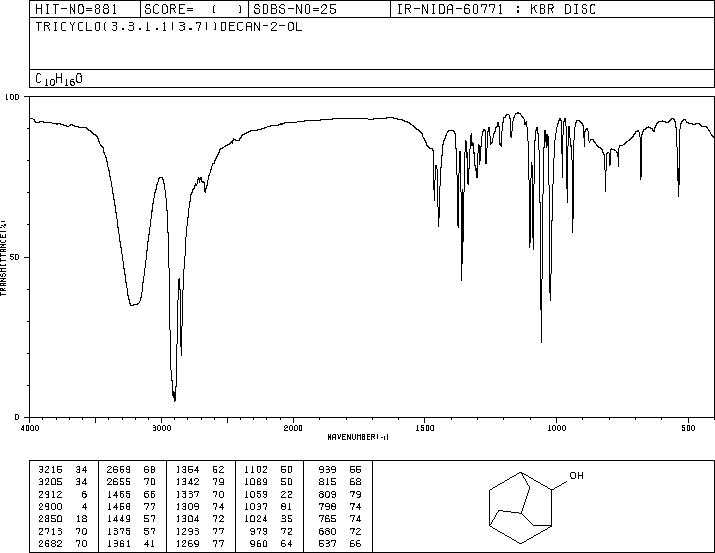Click the 100 y-axis tick label
The image size is (715, 553).
12,97
